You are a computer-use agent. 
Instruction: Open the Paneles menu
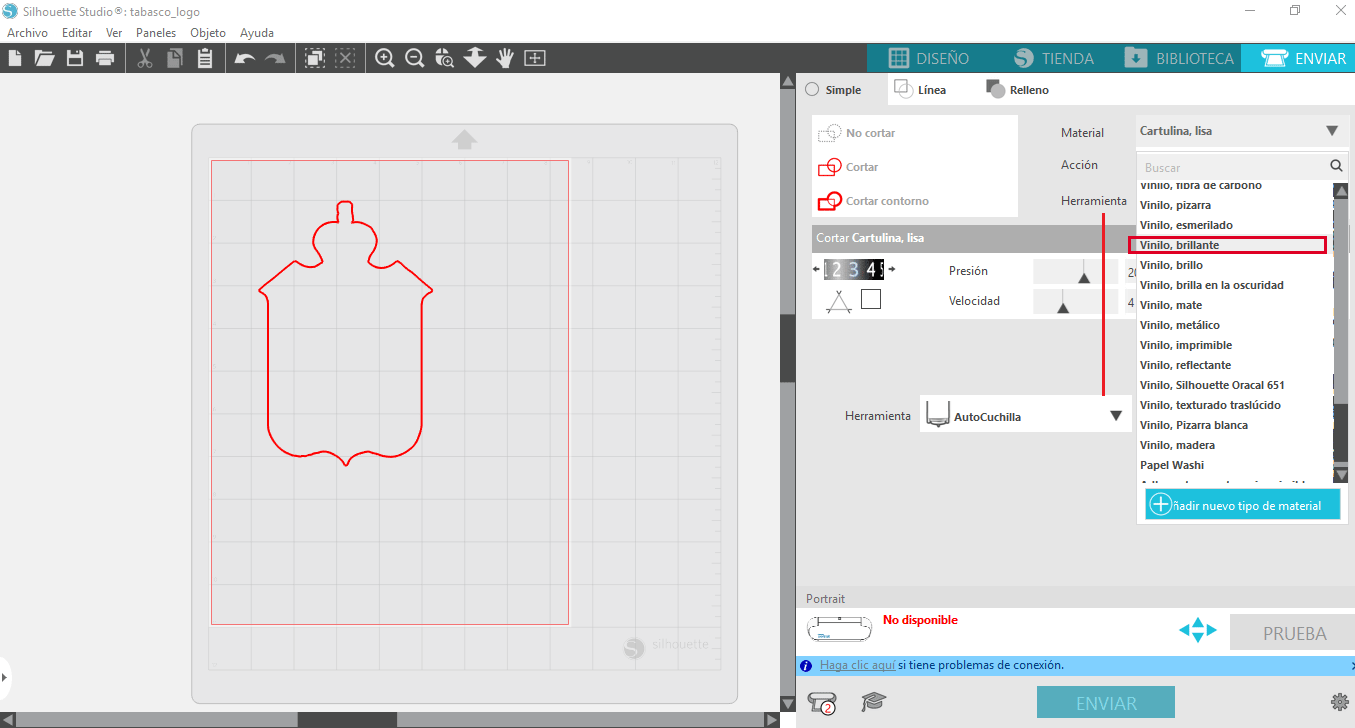(x=156, y=33)
